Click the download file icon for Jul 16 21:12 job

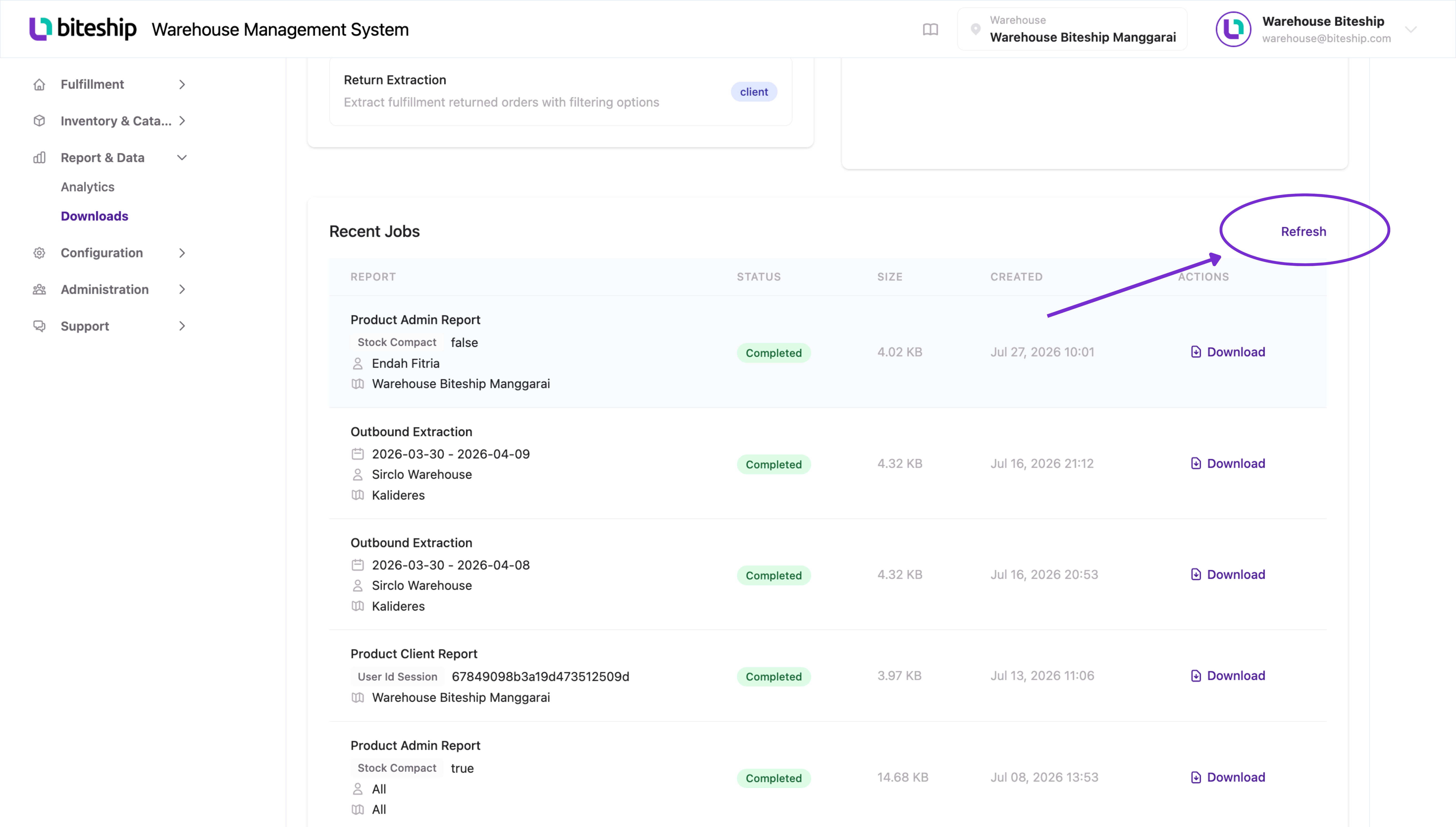tap(1196, 464)
